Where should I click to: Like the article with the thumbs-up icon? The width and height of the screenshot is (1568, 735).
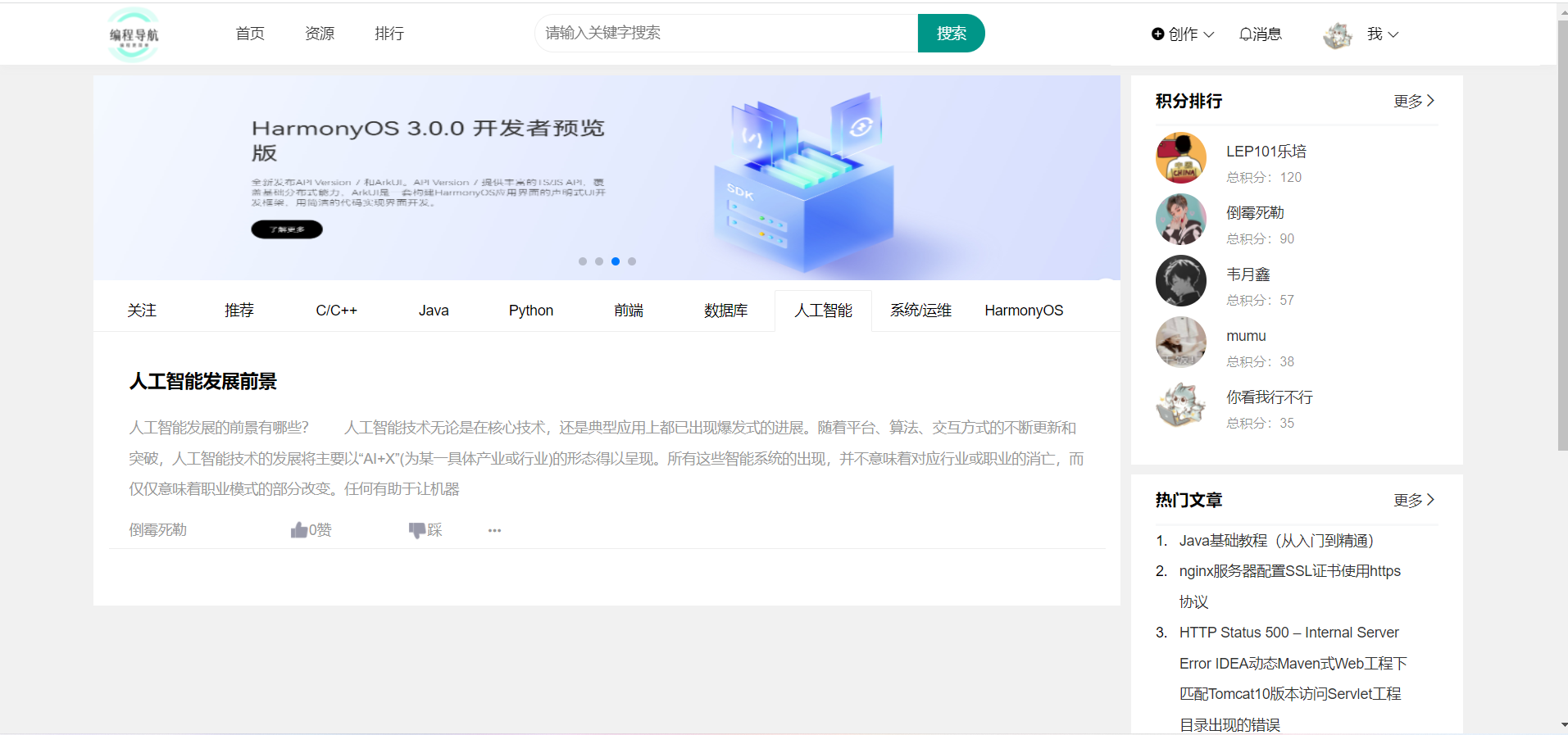click(x=299, y=530)
